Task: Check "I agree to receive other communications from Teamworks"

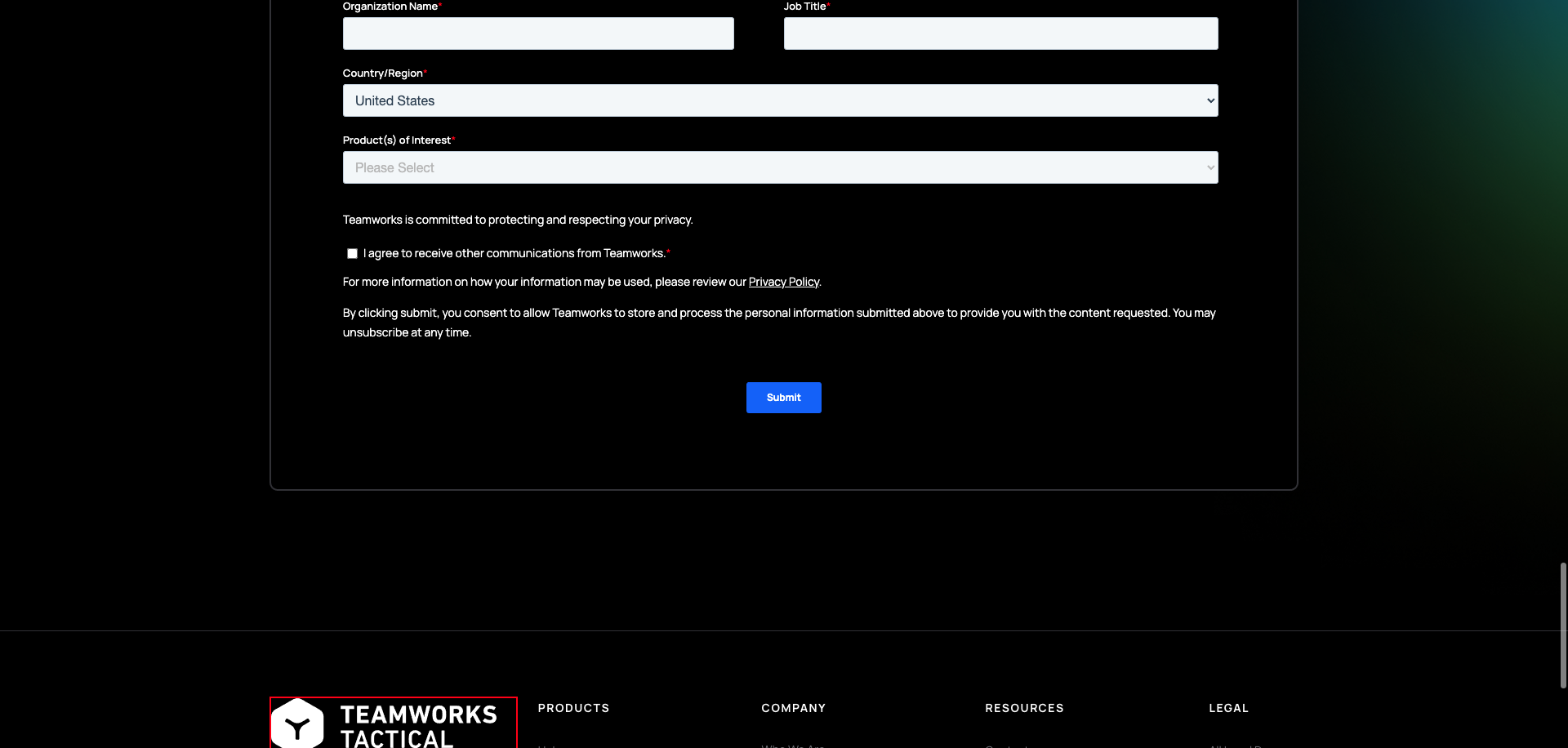Action: point(351,253)
